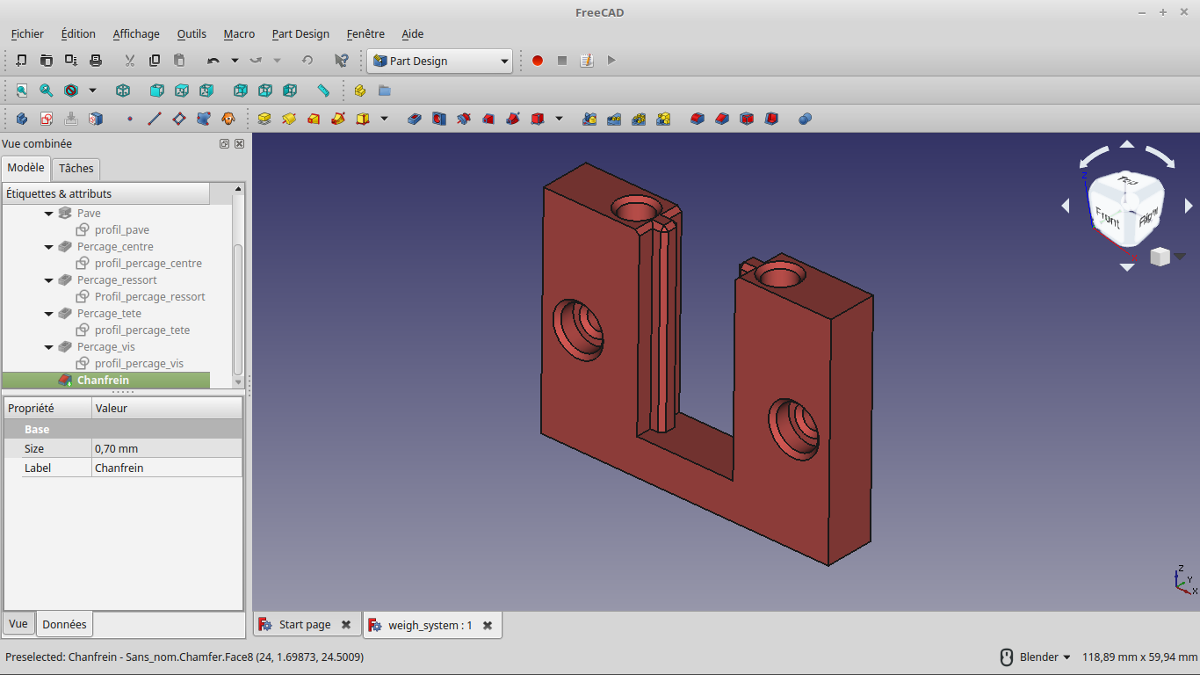This screenshot has height=675, width=1200.
Task: Click the Undo arrow icon
Action: pos(213,60)
